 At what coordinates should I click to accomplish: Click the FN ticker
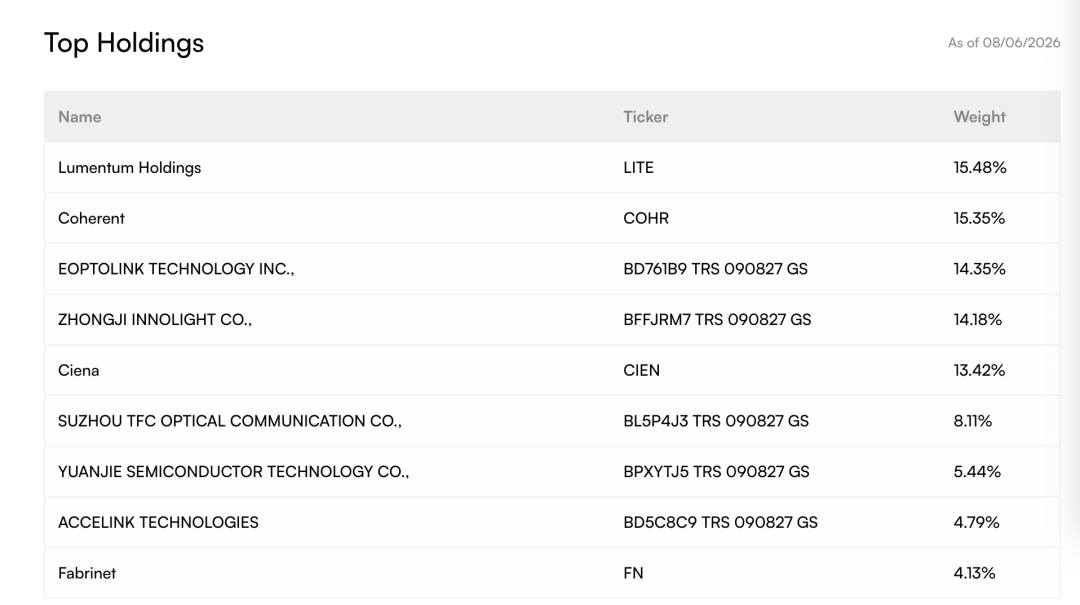pos(633,573)
